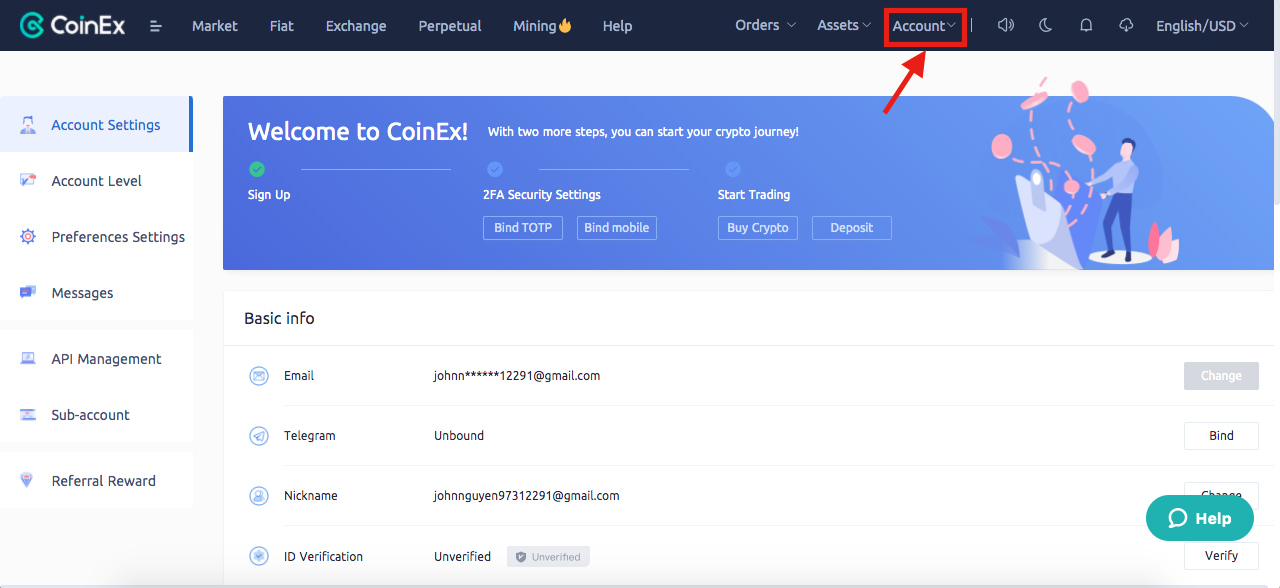Click the Telegram Unbound status text
Viewport: 1280px width, 588px height.
click(x=459, y=436)
